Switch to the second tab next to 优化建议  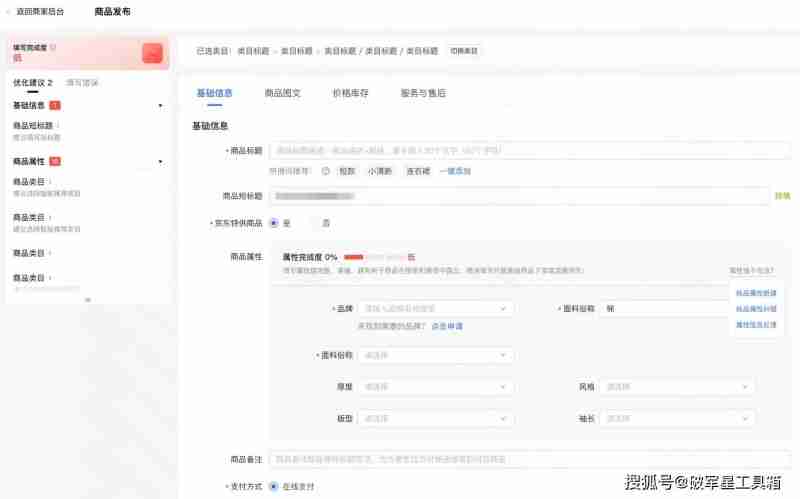coord(82,83)
